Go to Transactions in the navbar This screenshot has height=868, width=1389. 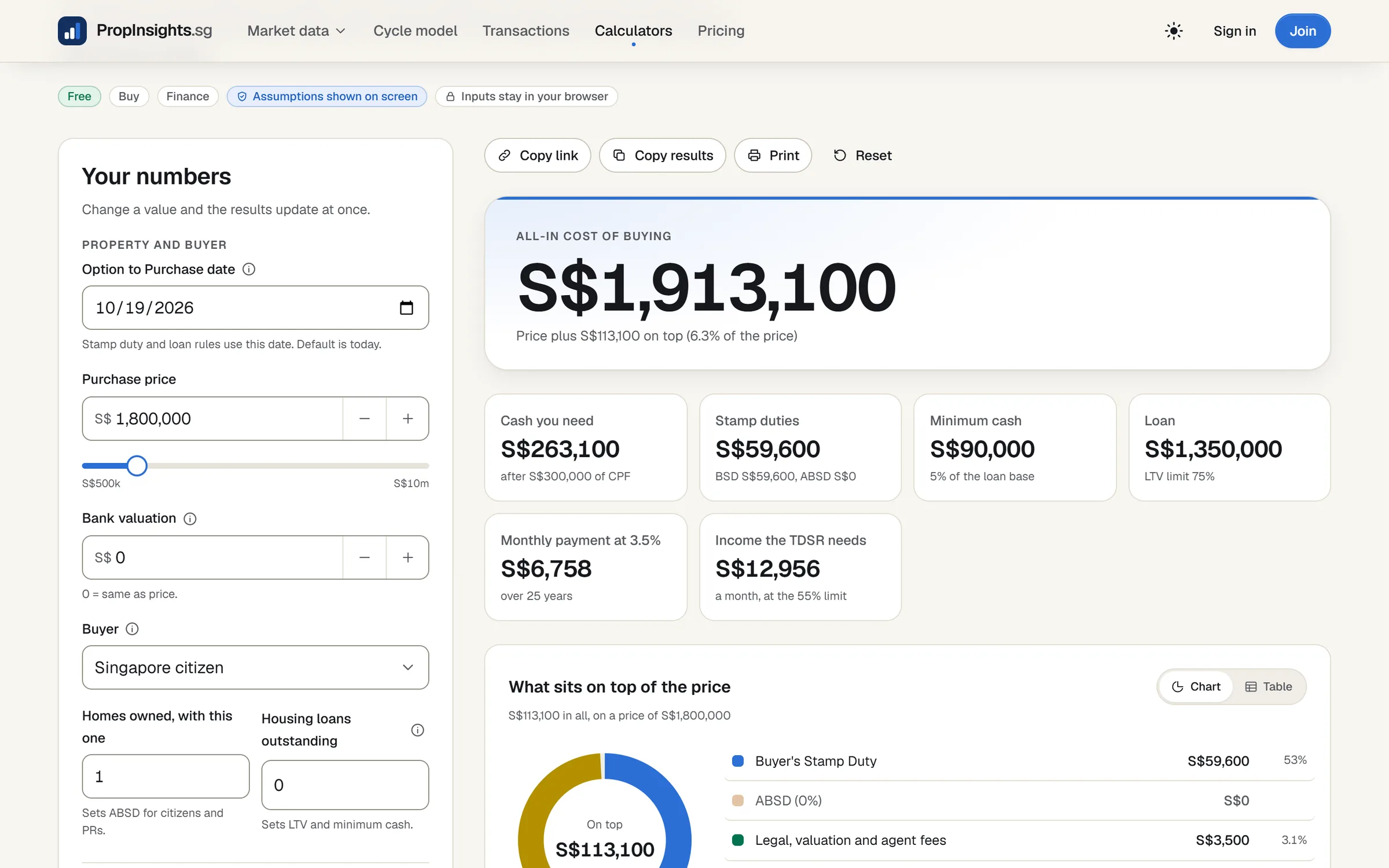point(526,31)
